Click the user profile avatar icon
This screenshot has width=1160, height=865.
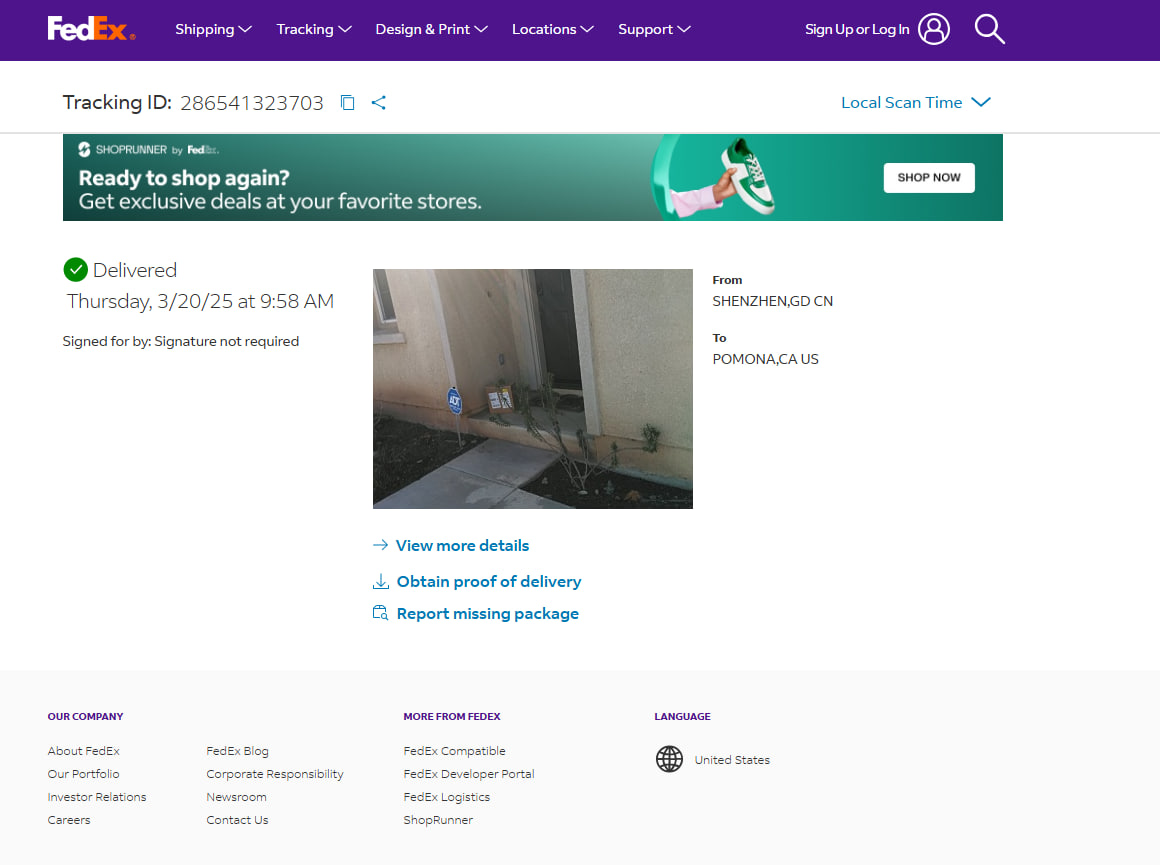[x=933, y=29]
